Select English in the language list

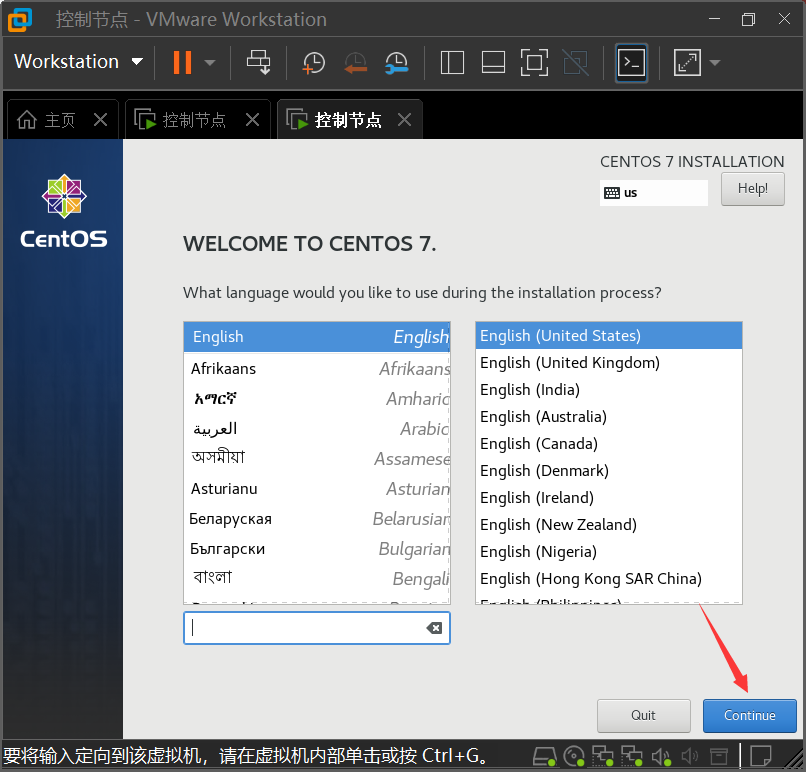[x=317, y=337]
